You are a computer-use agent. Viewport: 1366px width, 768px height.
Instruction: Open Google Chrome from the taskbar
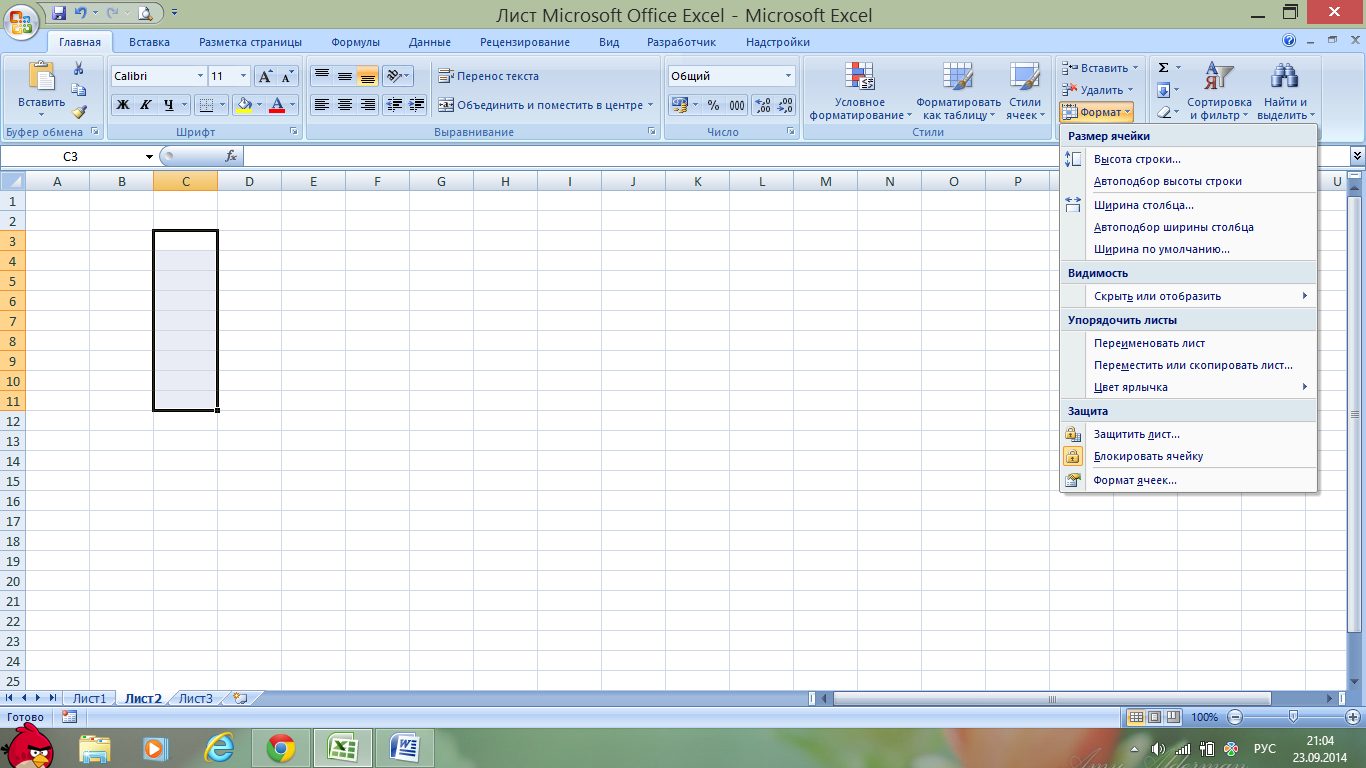tap(280, 748)
